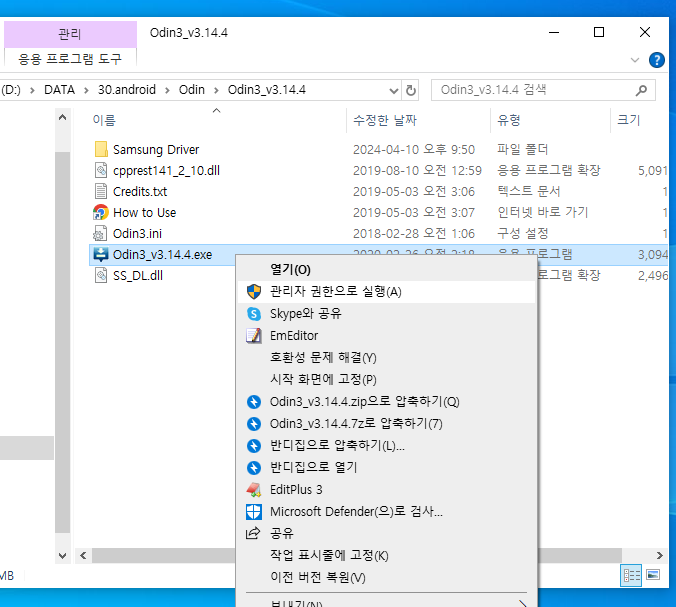Viewport: 676px width, 607px height.
Task: Click the EditPlus 3 icon
Action: (254, 490)
